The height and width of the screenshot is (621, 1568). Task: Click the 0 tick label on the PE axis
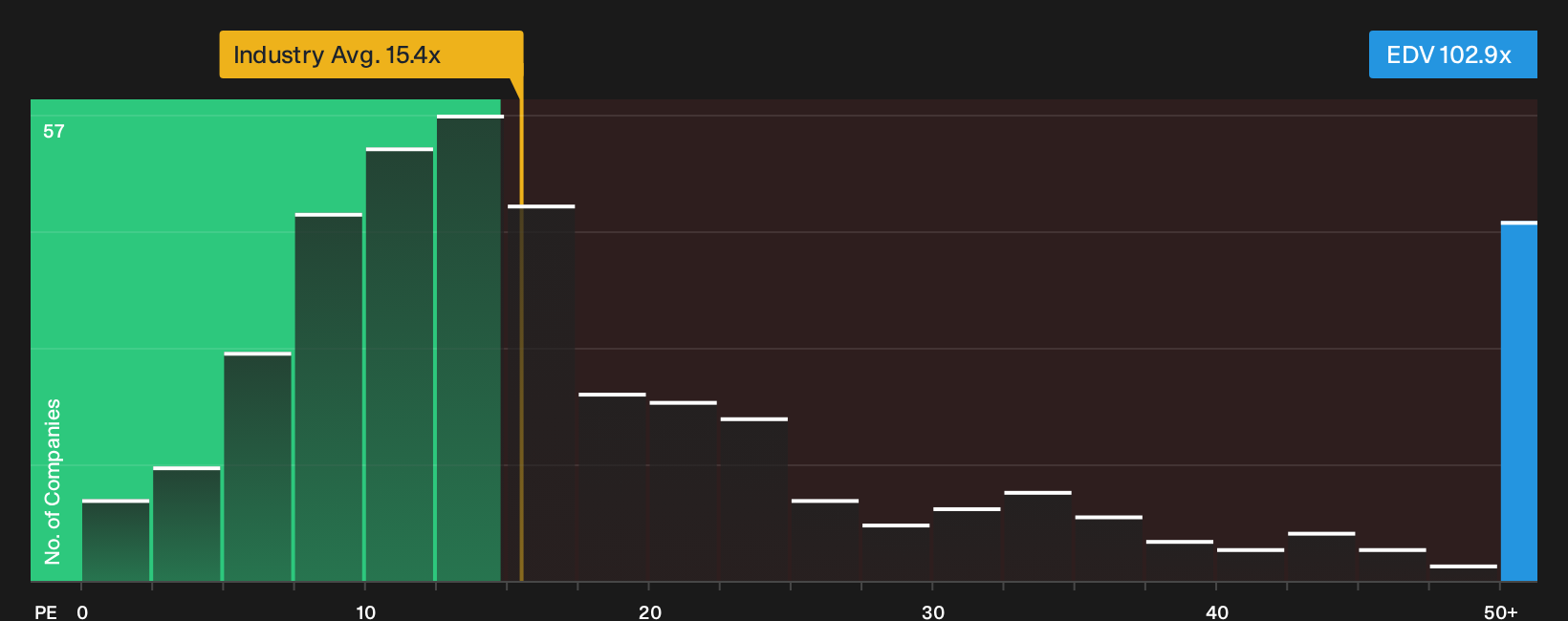pyautogui.click(x=82, y=611)
